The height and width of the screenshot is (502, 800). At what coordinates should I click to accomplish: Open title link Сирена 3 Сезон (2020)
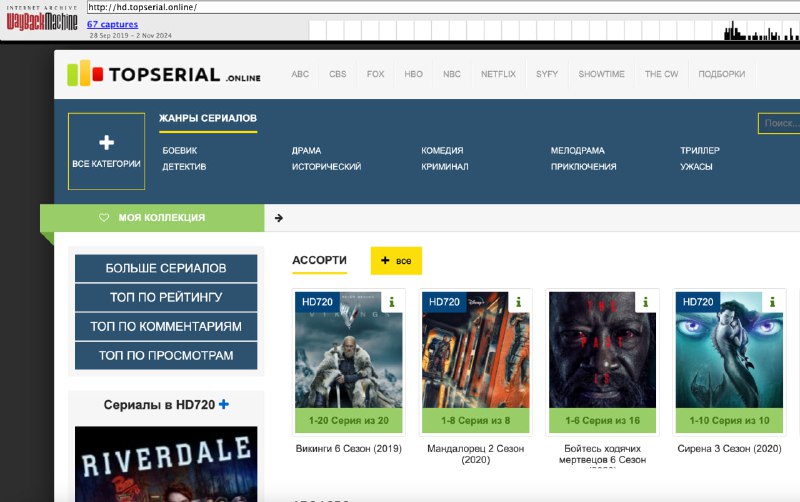[730, 448]
